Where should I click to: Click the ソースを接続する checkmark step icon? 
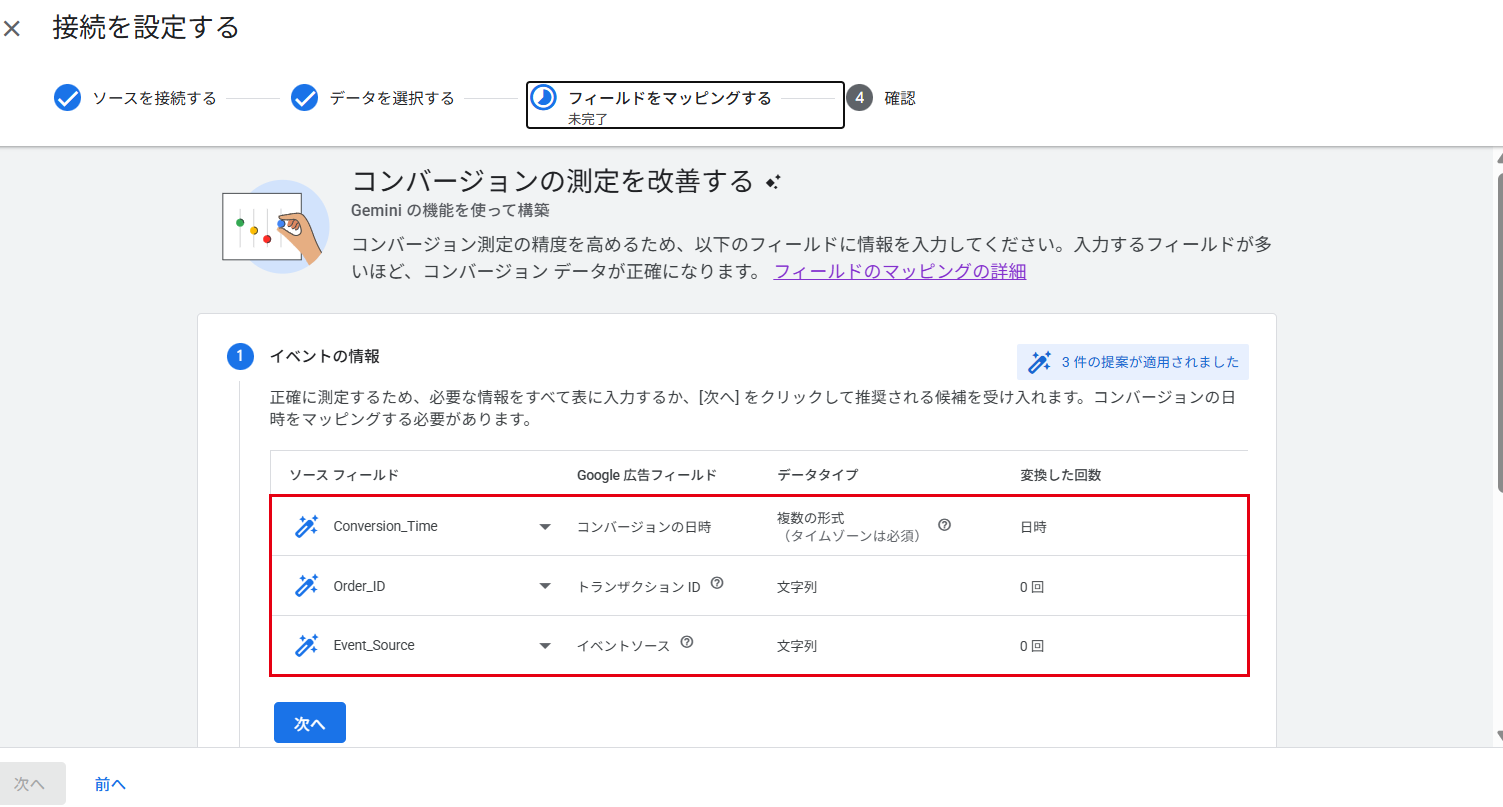(67, 98)
